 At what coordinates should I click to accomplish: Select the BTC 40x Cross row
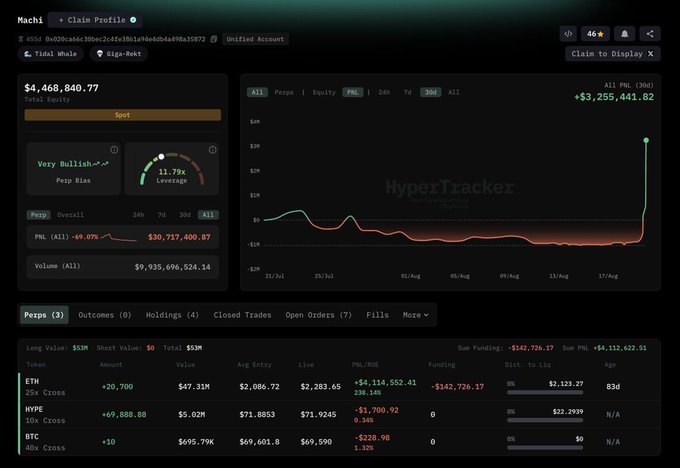tap(340, 442)
